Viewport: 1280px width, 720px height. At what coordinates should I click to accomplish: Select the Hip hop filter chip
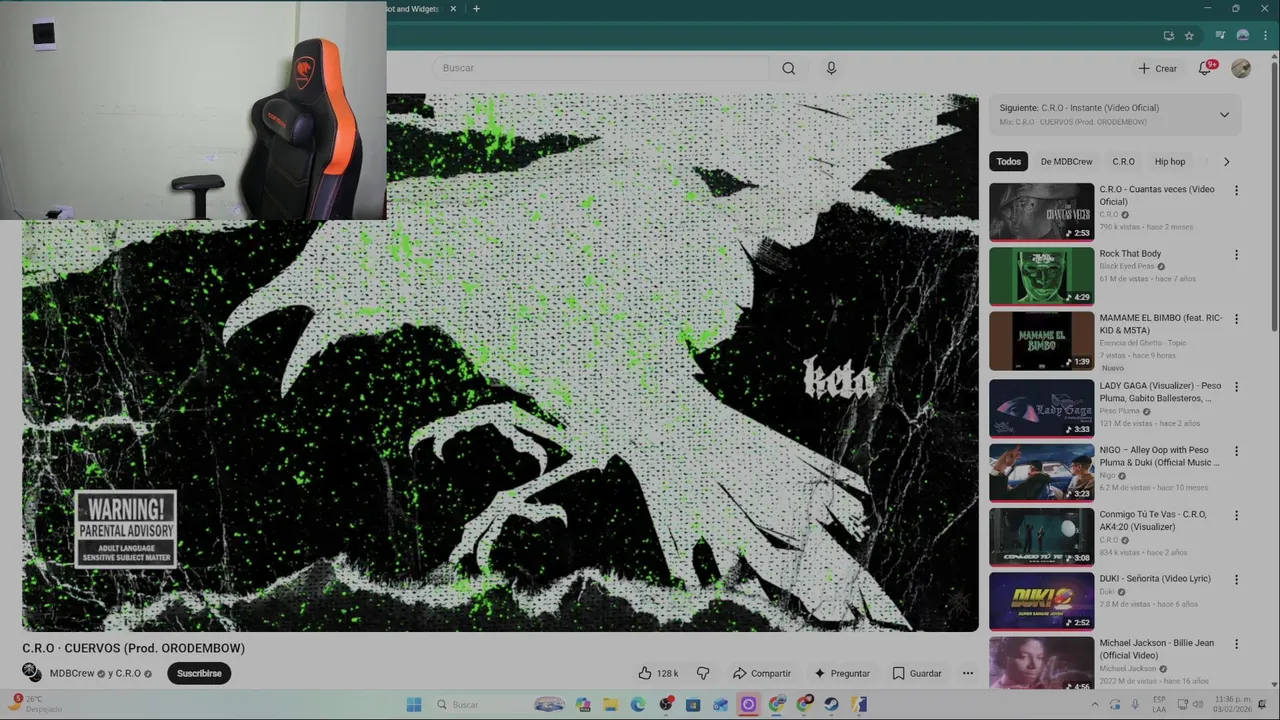(1169, 161)
